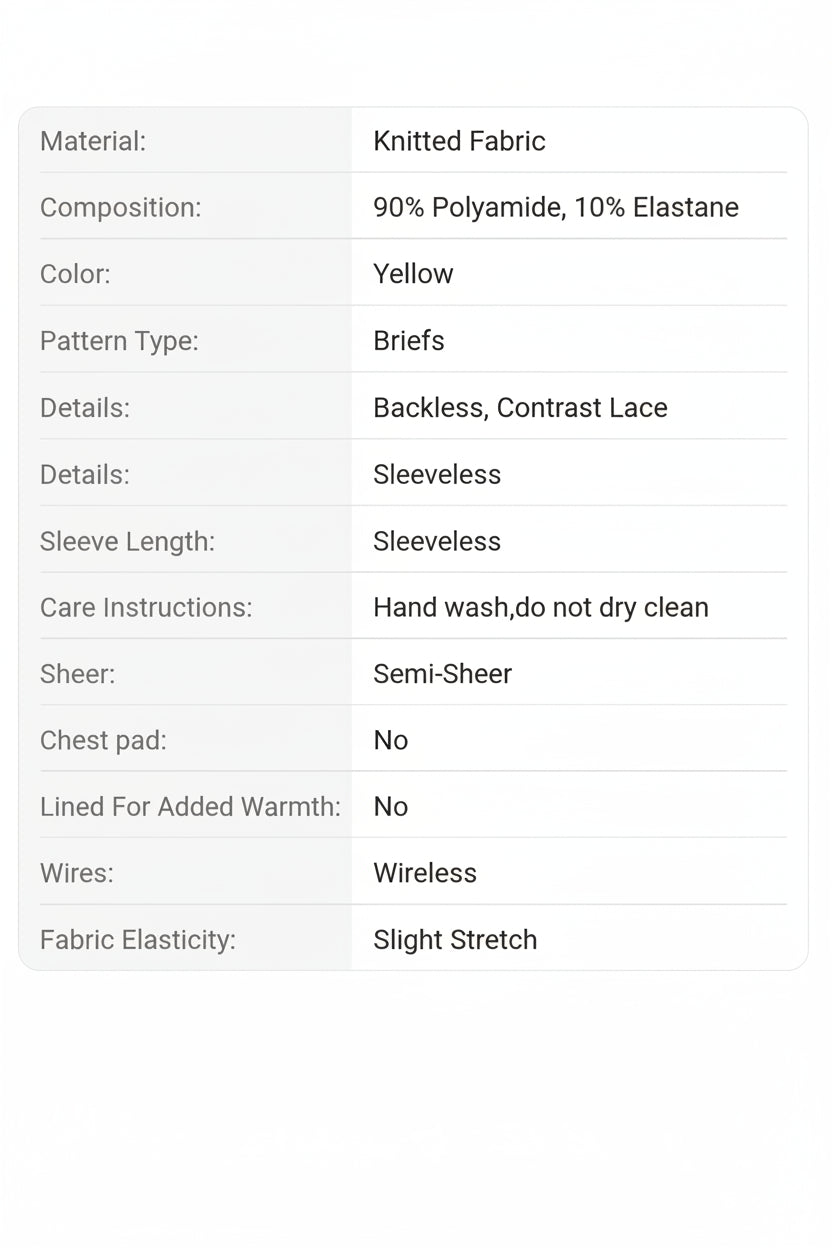Select the Yellow color value
The width and height of the screenshot is (832, 1248).
[x=413, y=274]
